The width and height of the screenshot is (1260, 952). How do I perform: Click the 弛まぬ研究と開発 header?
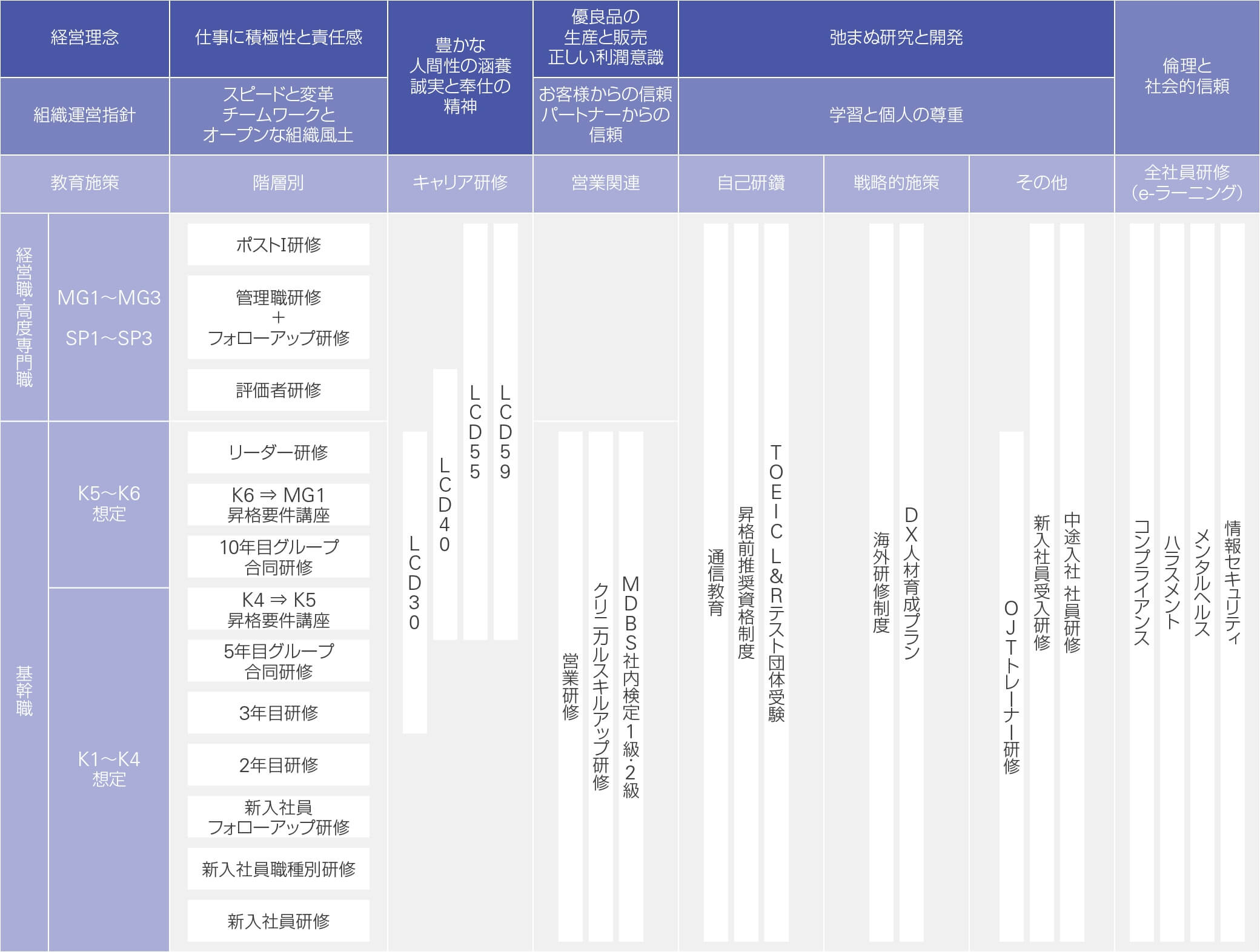click(x=897, y=38)
